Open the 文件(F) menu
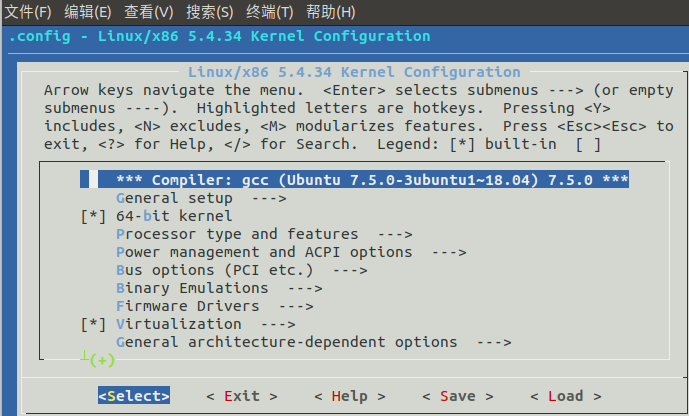Image resolution: width=689 pixels, height=416 pixels. [29, 12]
